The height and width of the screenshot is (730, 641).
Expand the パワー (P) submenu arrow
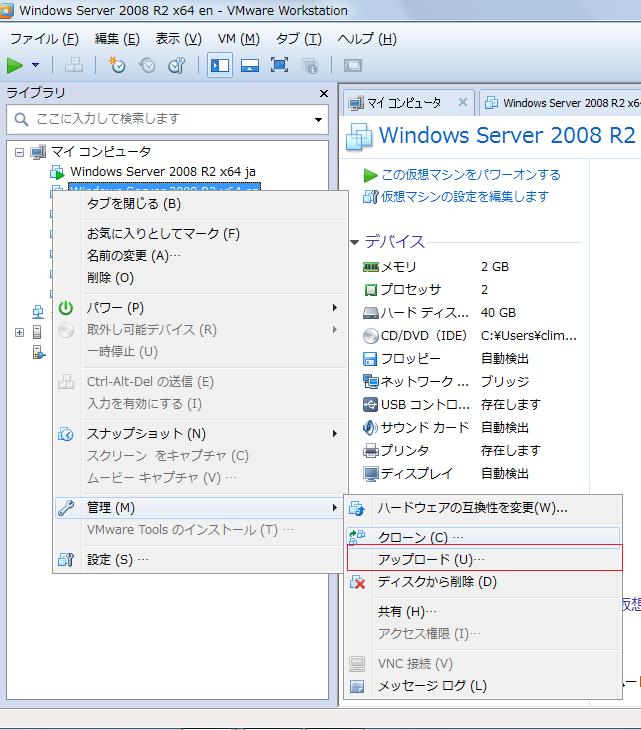pyautogui.click(x=335, y=308)
